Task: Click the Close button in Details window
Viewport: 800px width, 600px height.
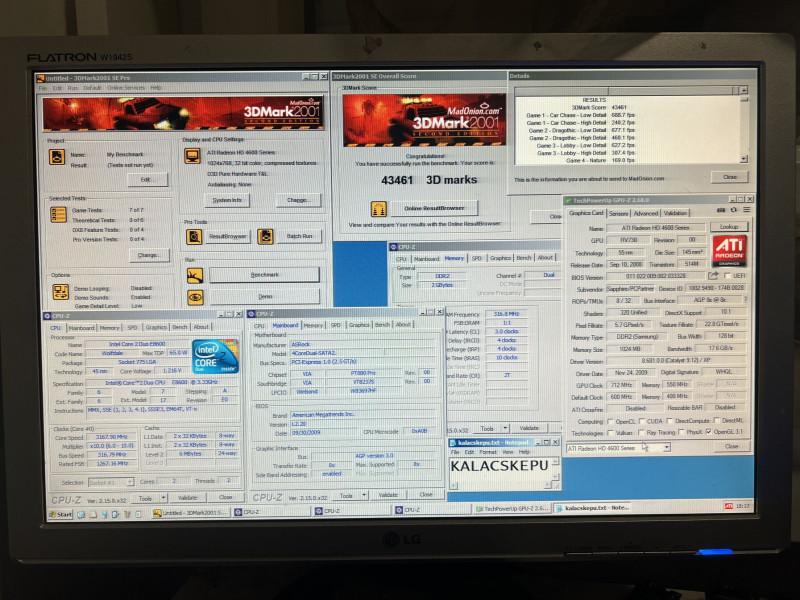Action: (x=729, y=177)
